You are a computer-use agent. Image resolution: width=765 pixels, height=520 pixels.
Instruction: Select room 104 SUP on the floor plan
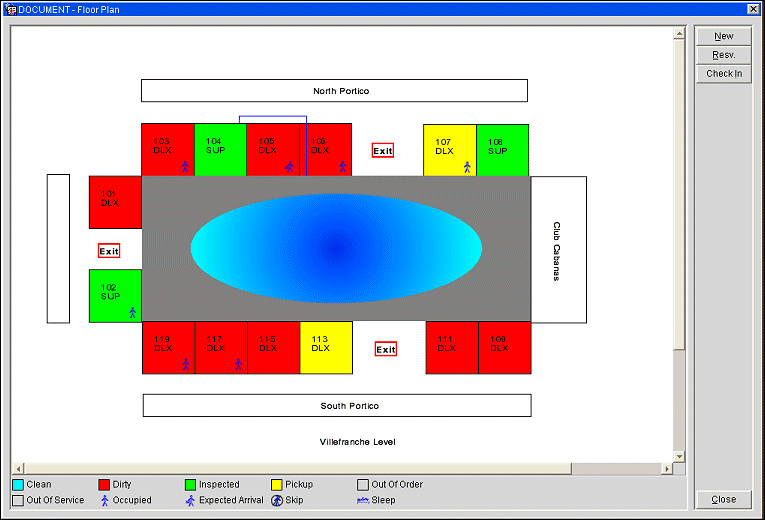pyautogui.click(x=219, y=149)
